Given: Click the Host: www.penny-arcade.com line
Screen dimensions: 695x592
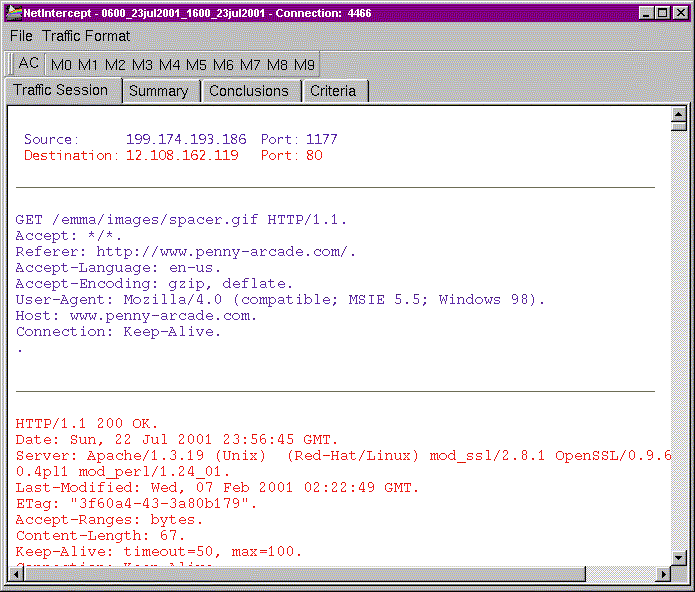Looking at the screenshot, I should (136, 315).
